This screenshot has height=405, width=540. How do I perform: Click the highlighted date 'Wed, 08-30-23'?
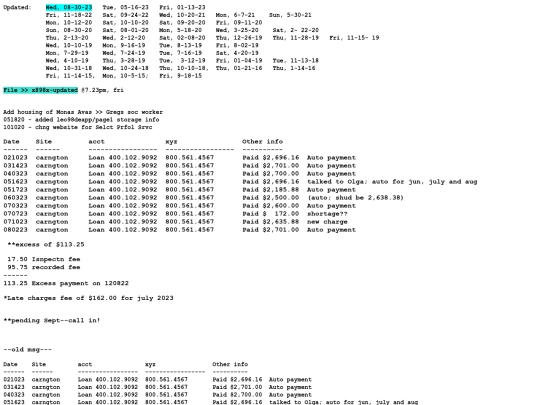69,7
